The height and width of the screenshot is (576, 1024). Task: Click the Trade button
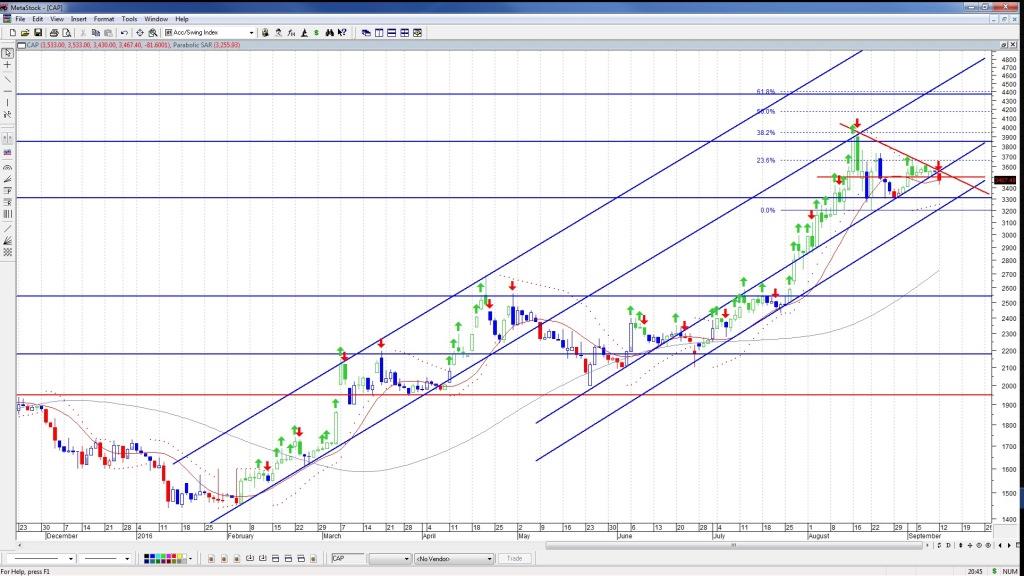click(x=515, y=558)
